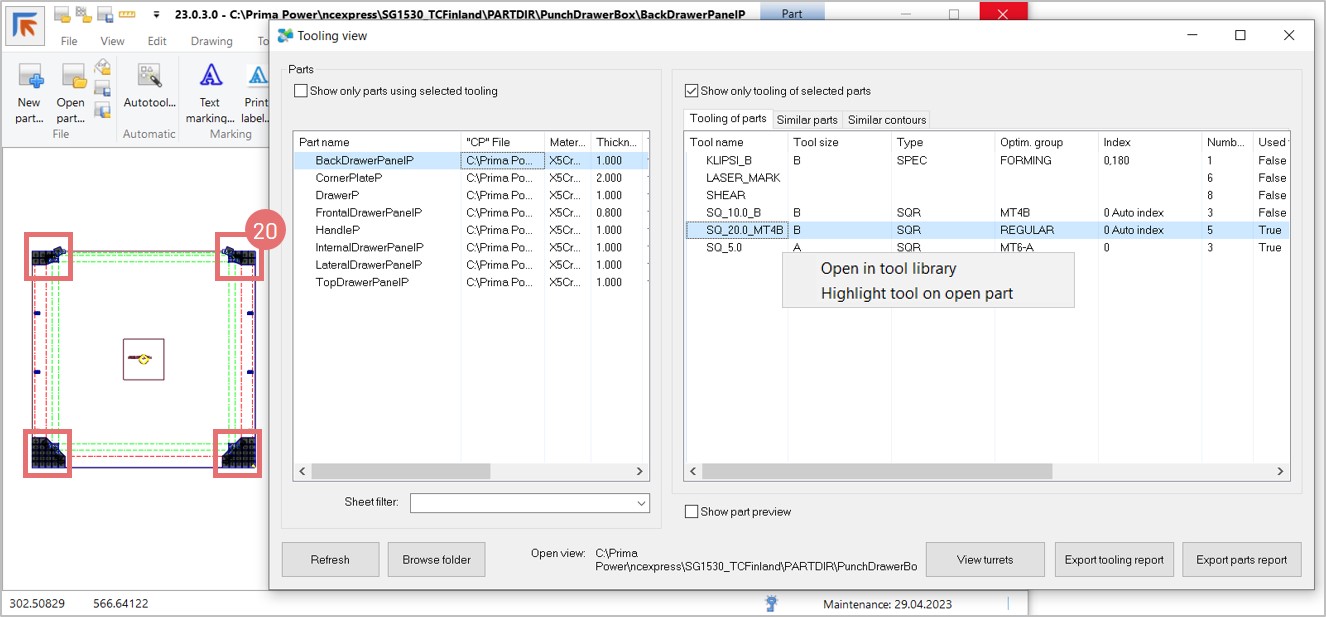Viewport: 1326px width, 617px height.
Task: Choose Open in tool library from context menu
Action: pos(888,268)
